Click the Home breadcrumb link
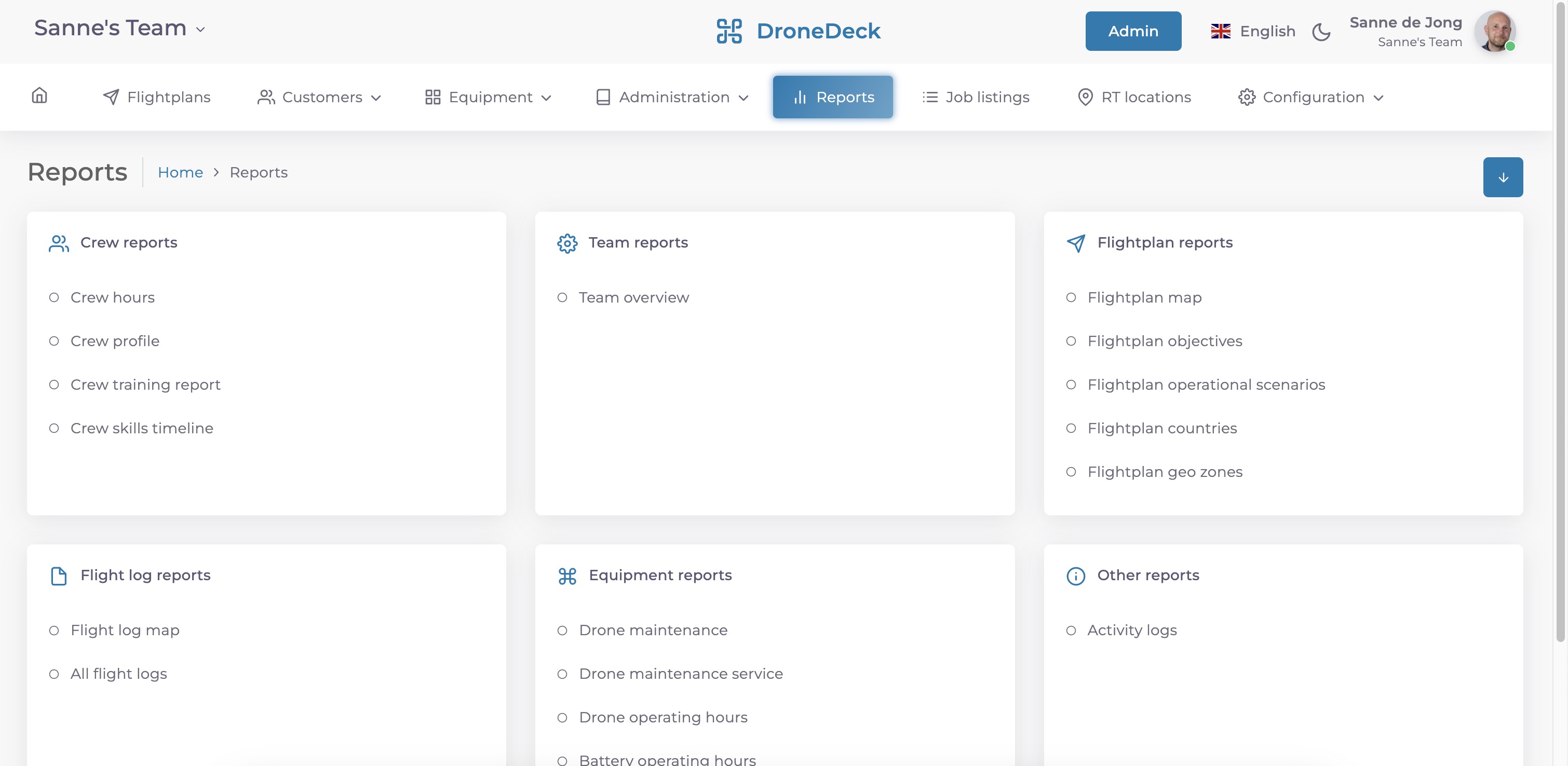 180,173
